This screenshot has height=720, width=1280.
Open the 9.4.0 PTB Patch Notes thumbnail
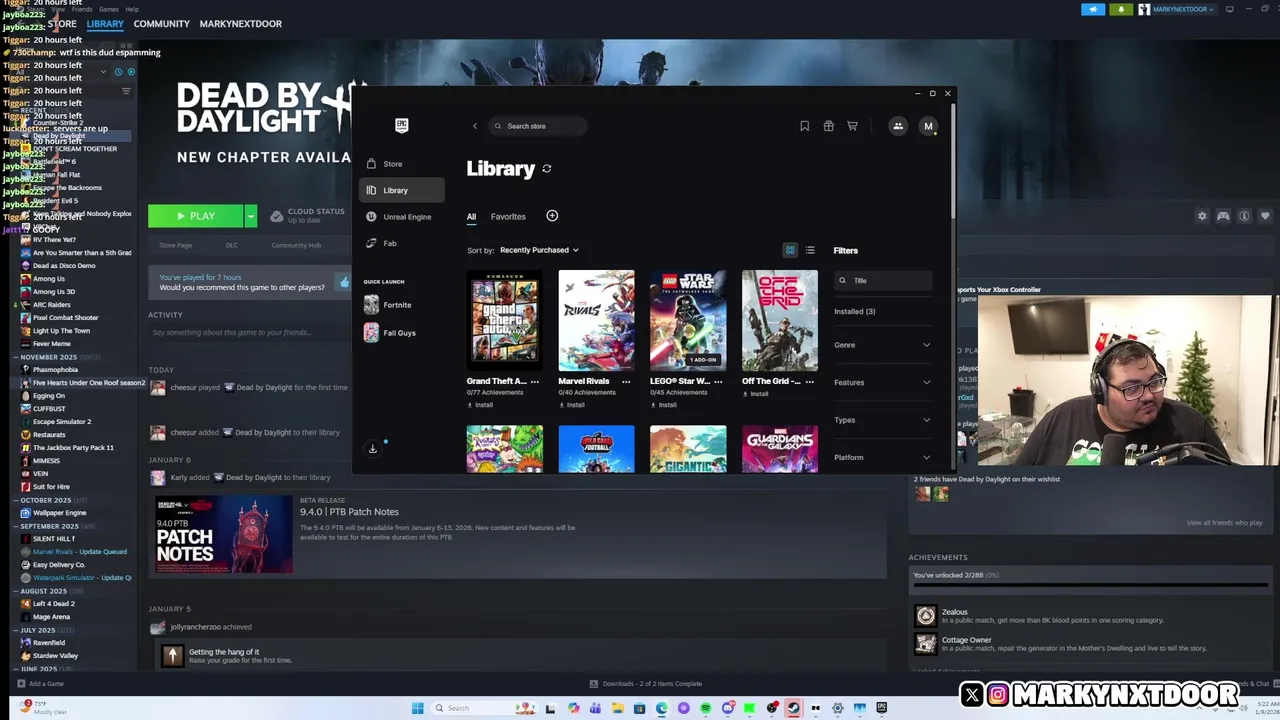224,534
